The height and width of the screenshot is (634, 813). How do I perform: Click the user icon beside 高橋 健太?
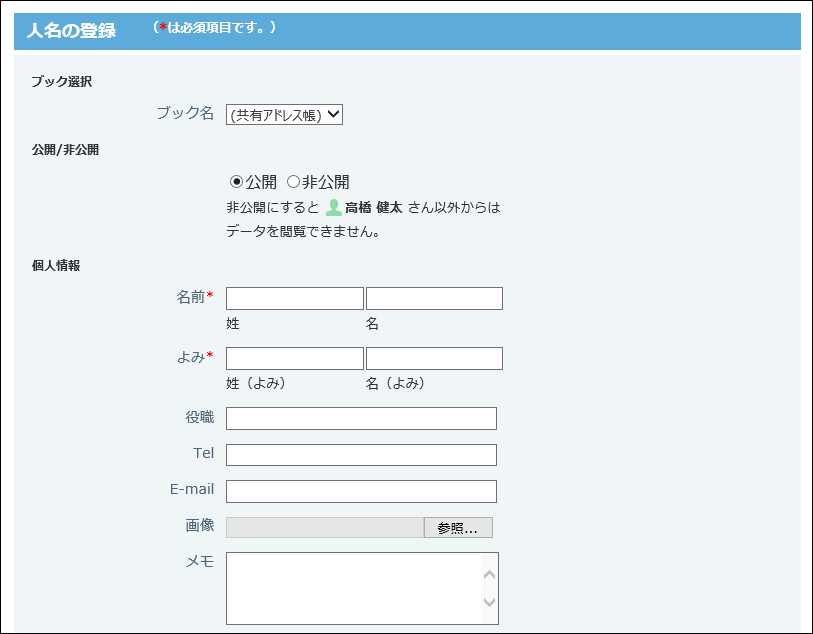point(334,208)
